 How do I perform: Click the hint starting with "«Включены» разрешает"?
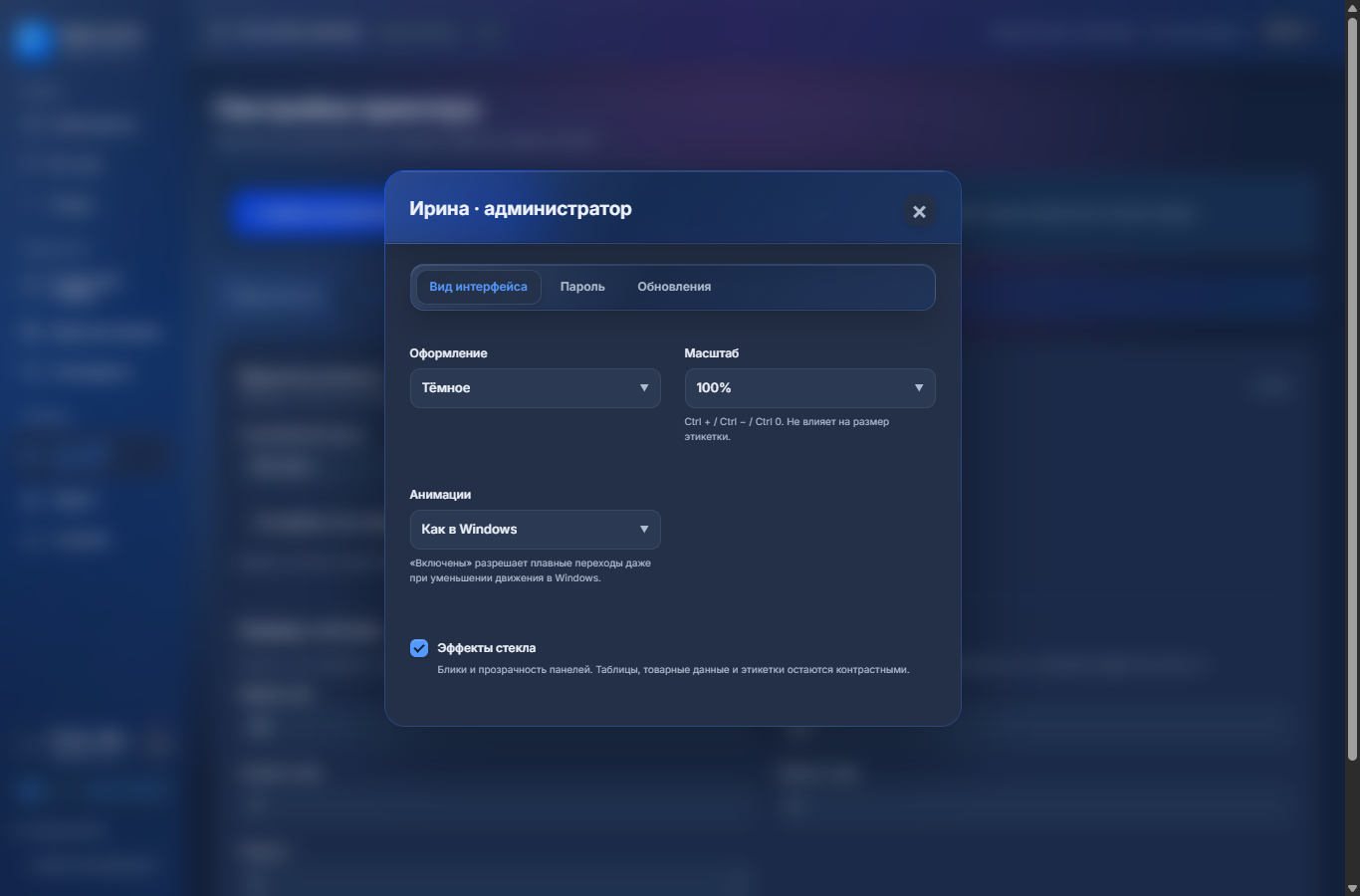point(530,570)
